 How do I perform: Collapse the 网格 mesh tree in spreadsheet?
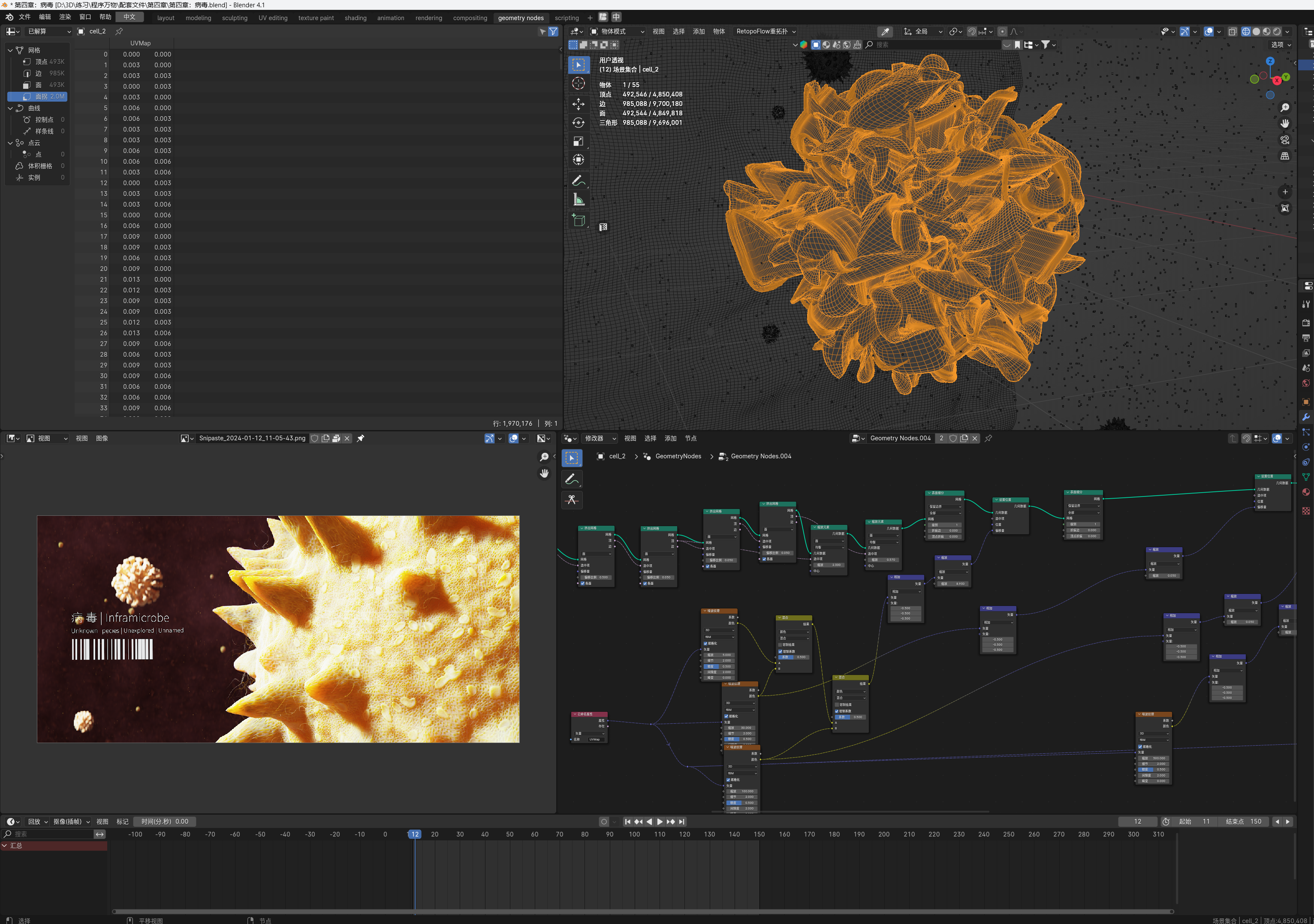tap(10, 50)
